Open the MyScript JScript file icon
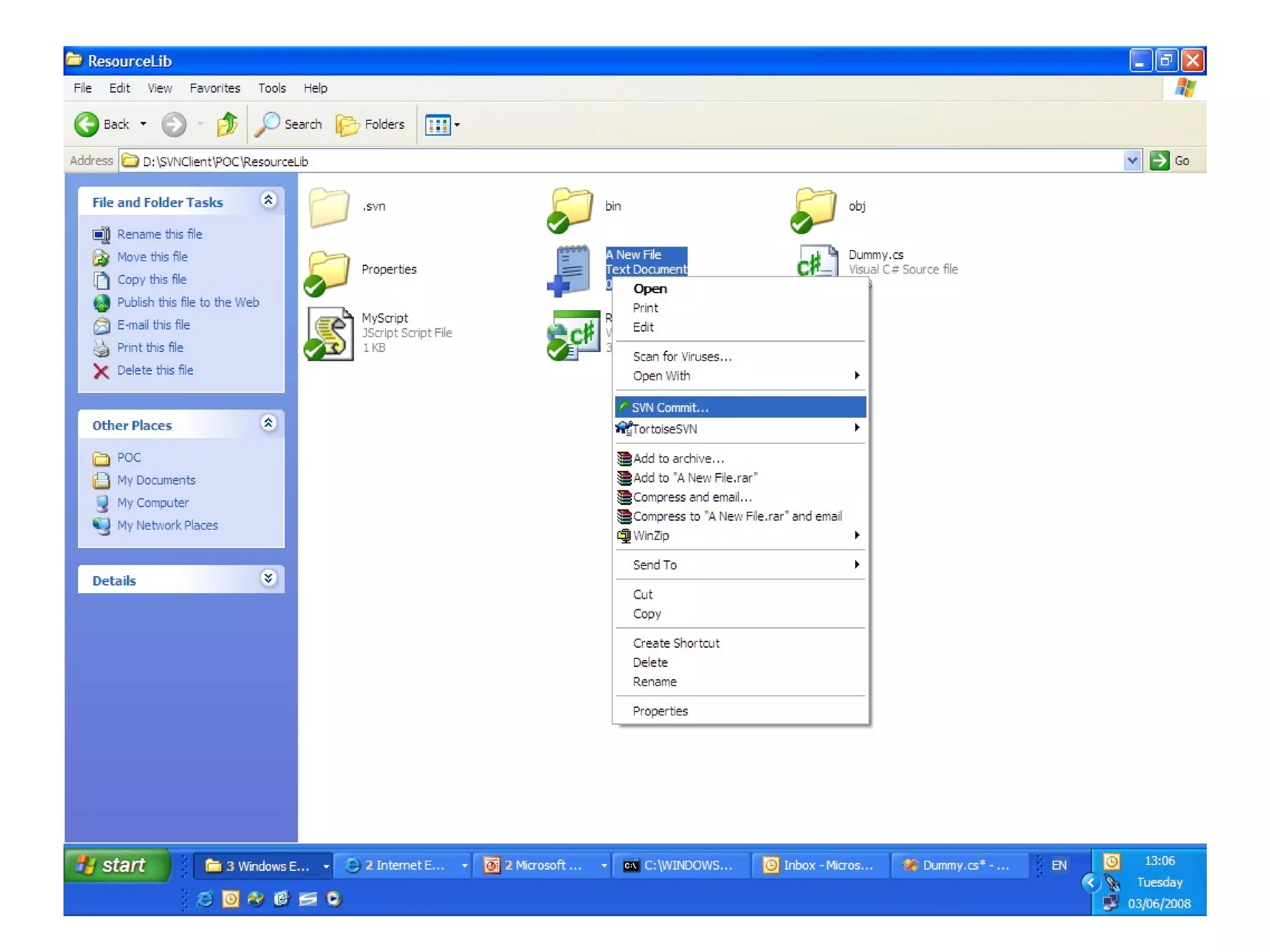The height and width of the screenshot is (952, 1270). pos(331,334)
